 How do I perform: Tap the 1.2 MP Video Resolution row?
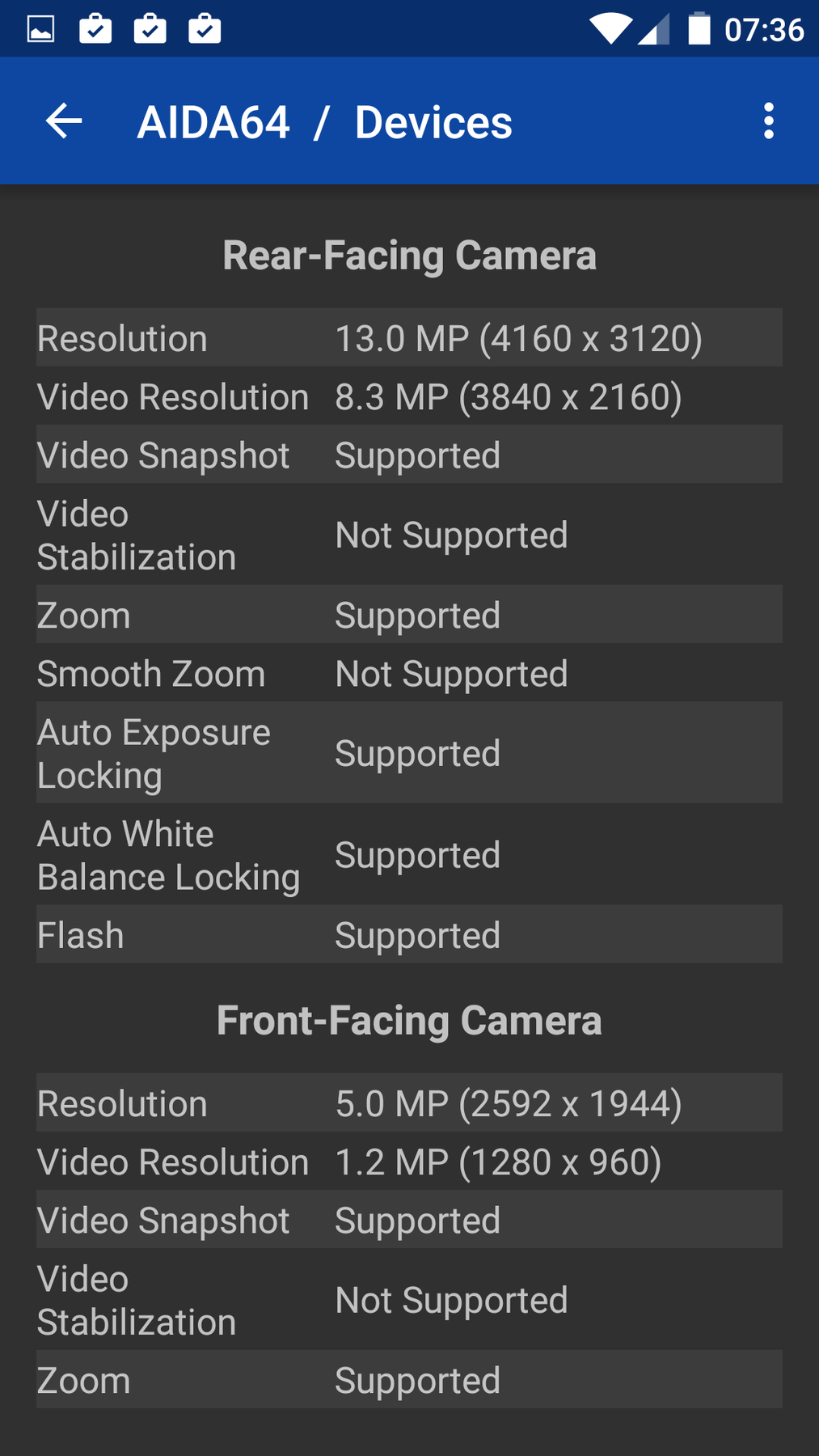409,1162
